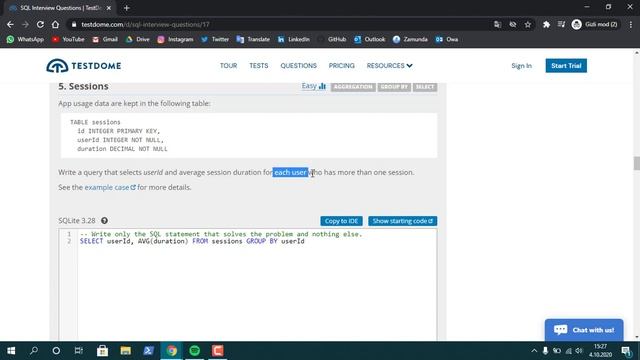Click the browser address bar URL
This screenshot has height=360, width=640.
pos(145,24)
